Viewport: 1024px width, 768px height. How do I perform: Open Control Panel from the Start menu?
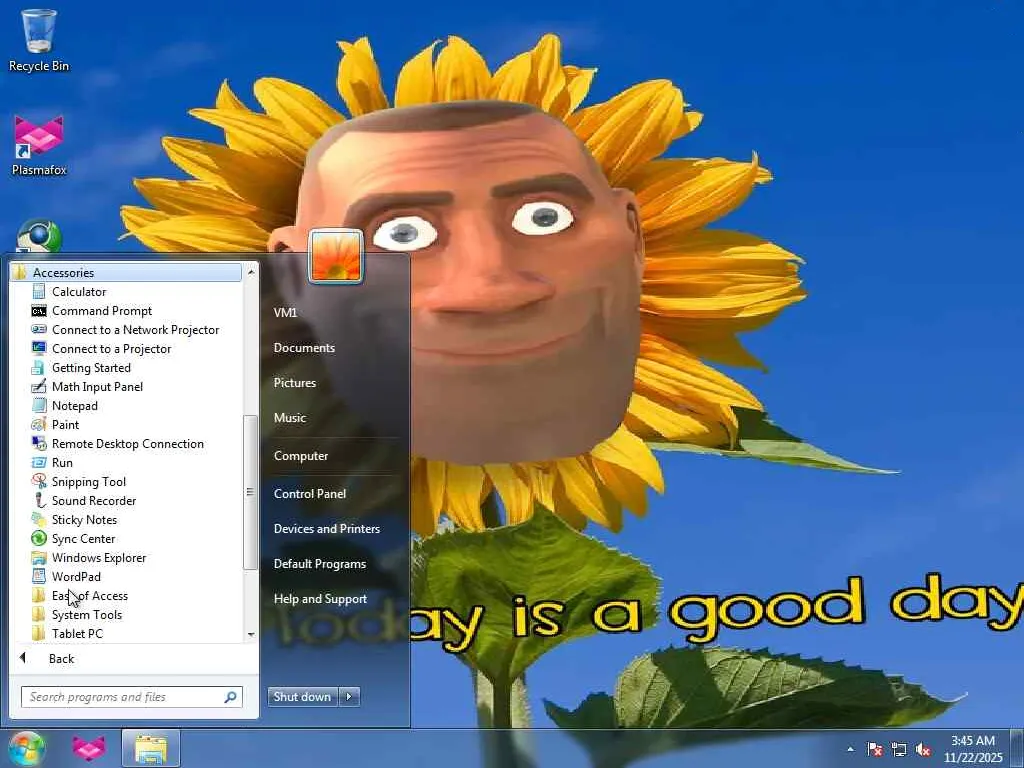coord(310,494)
